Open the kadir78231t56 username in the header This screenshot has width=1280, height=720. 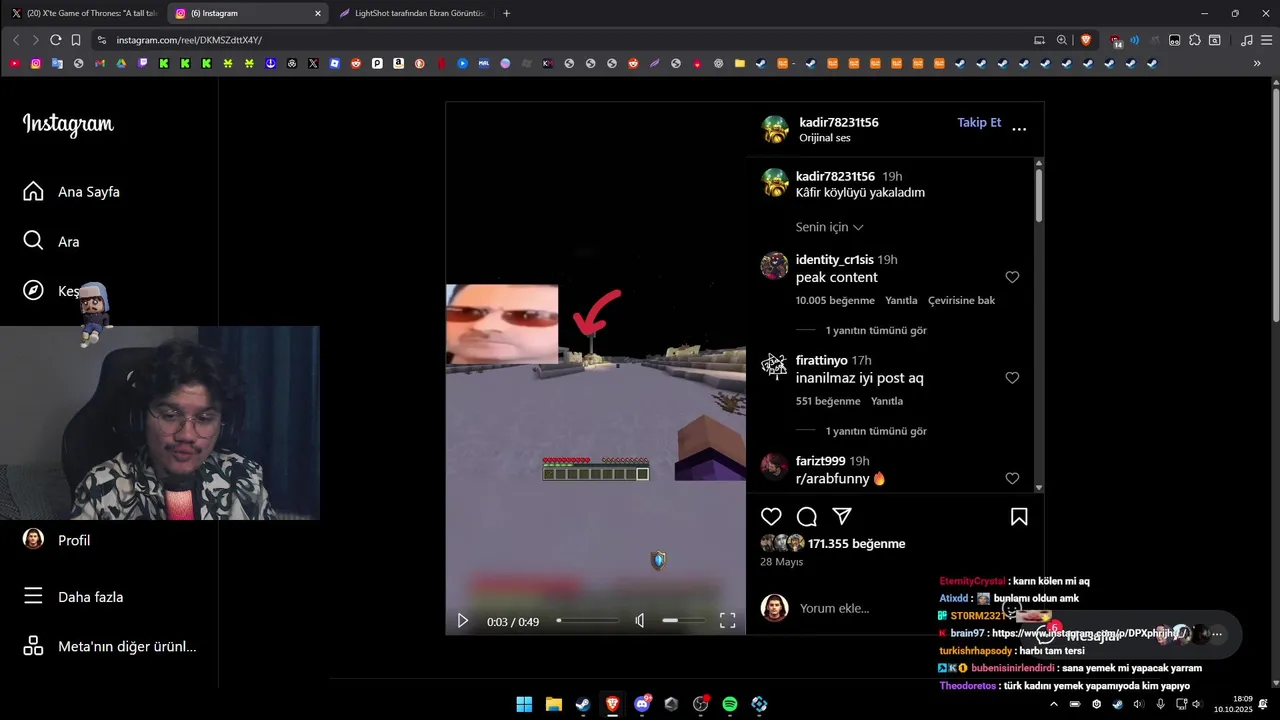coord(838,122)
